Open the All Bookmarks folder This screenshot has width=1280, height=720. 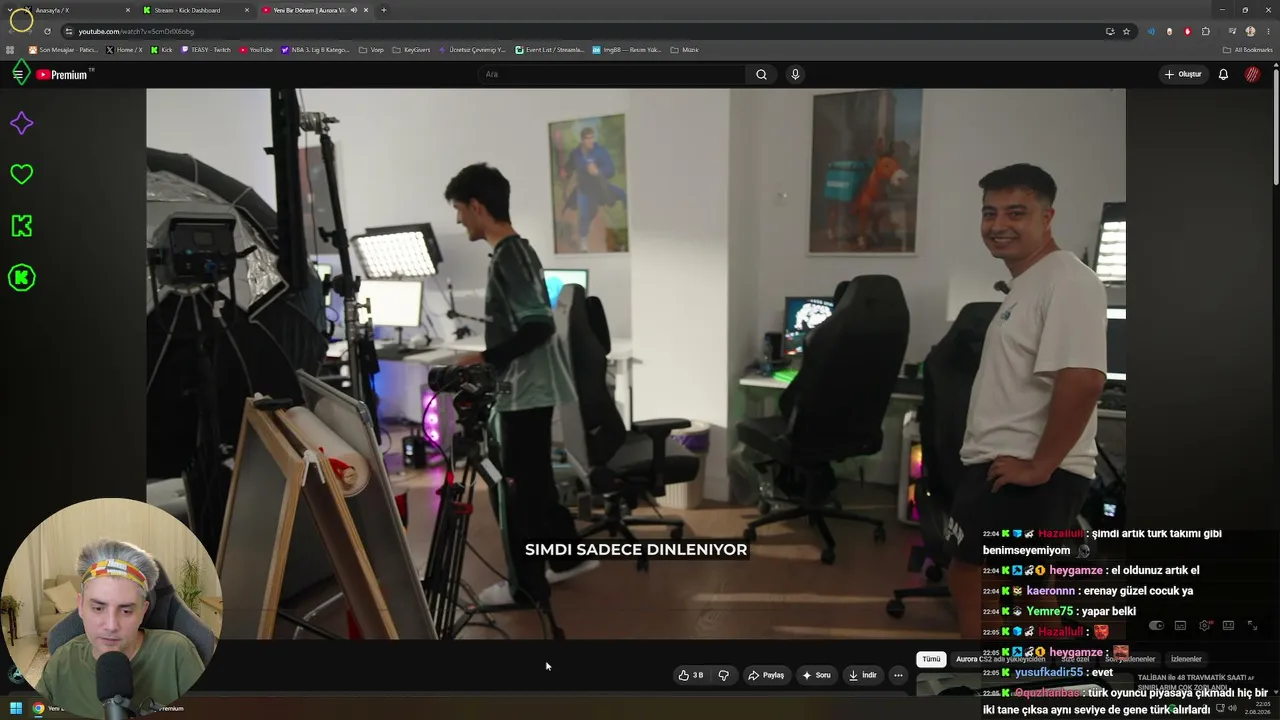tap(1247, 50)
